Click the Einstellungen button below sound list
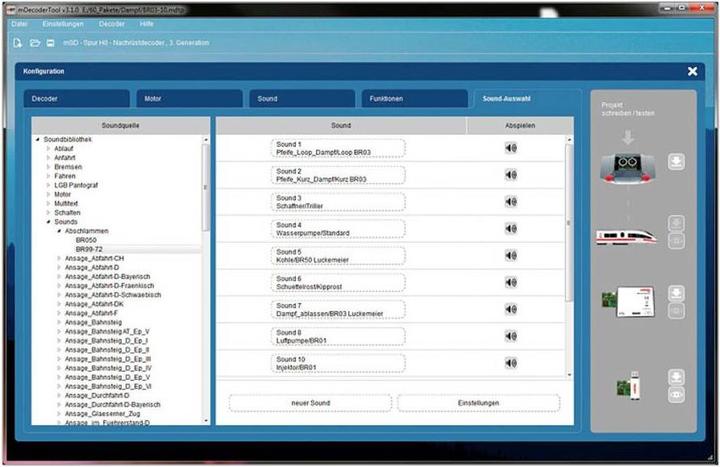This screenshot has height=467, width=720. point(478,403)
